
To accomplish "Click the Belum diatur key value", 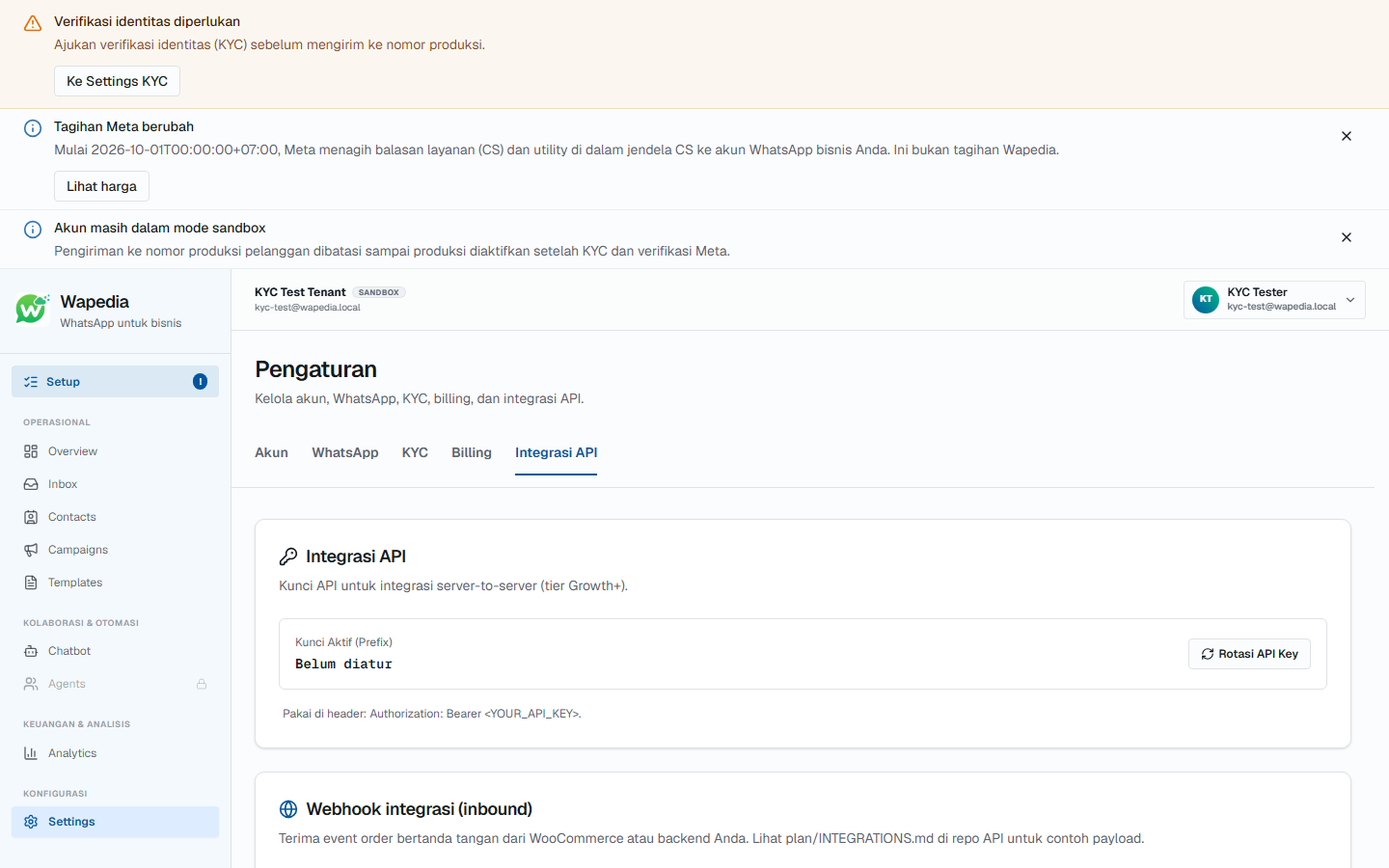I will tap(343, 665).
